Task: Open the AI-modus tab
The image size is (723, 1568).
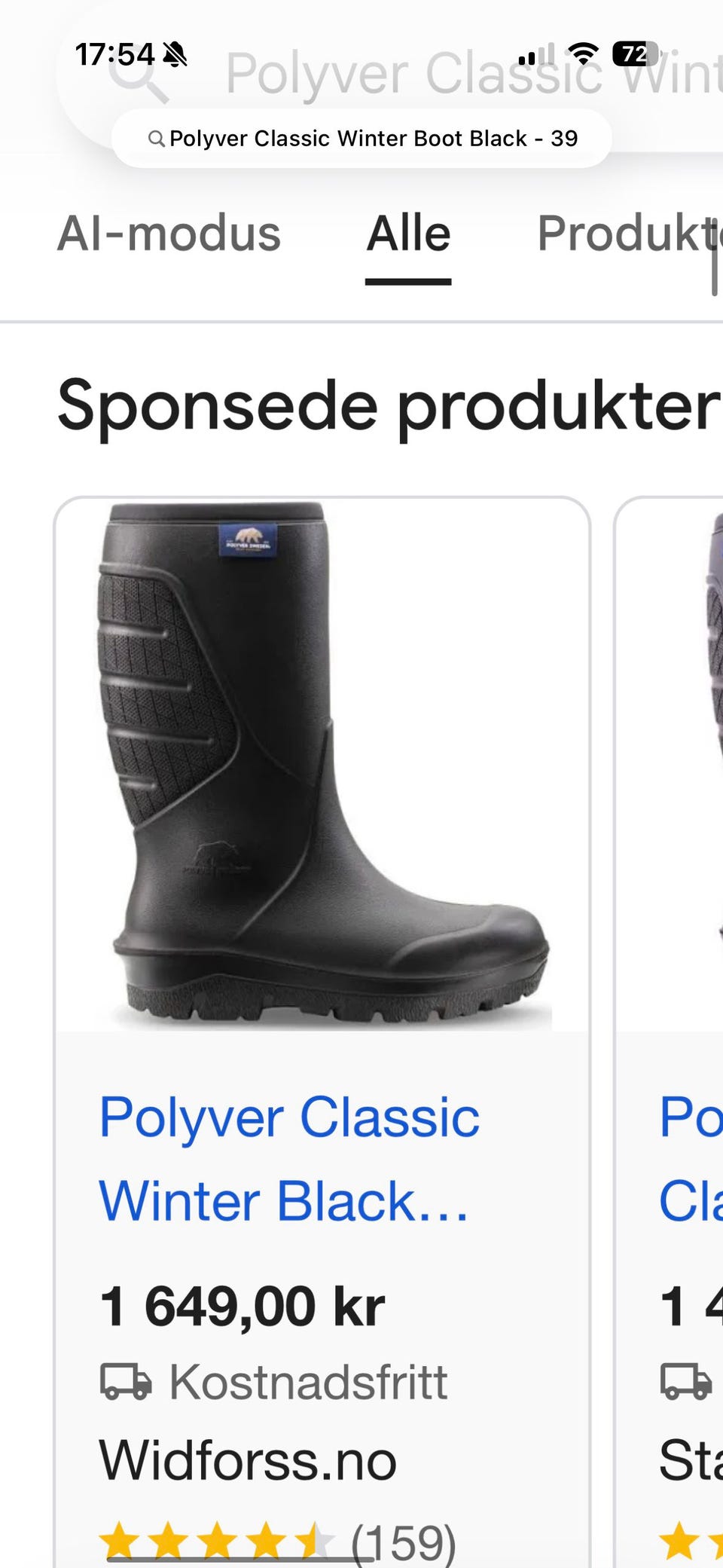Action: [x=169, y=233]
